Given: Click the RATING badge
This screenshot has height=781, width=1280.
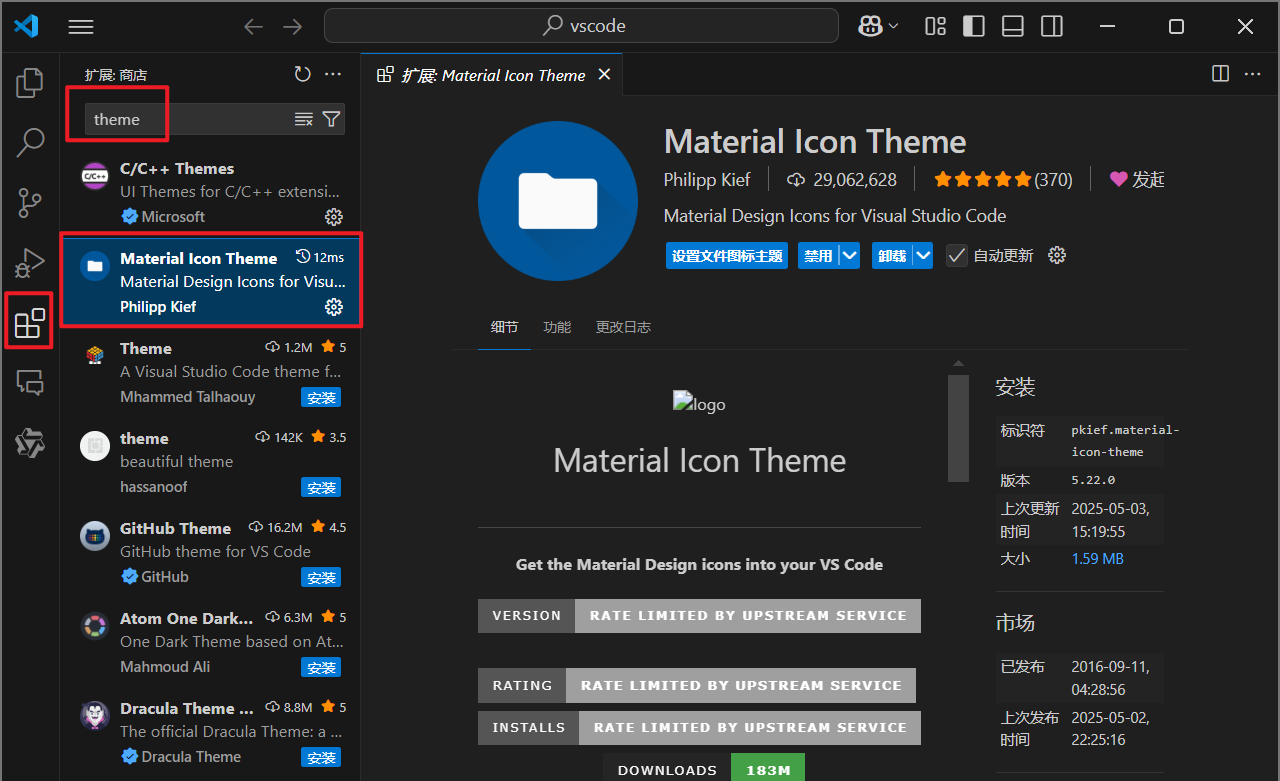Looking at the screenshot, I should pyautogui.click(x=697, y=686).
